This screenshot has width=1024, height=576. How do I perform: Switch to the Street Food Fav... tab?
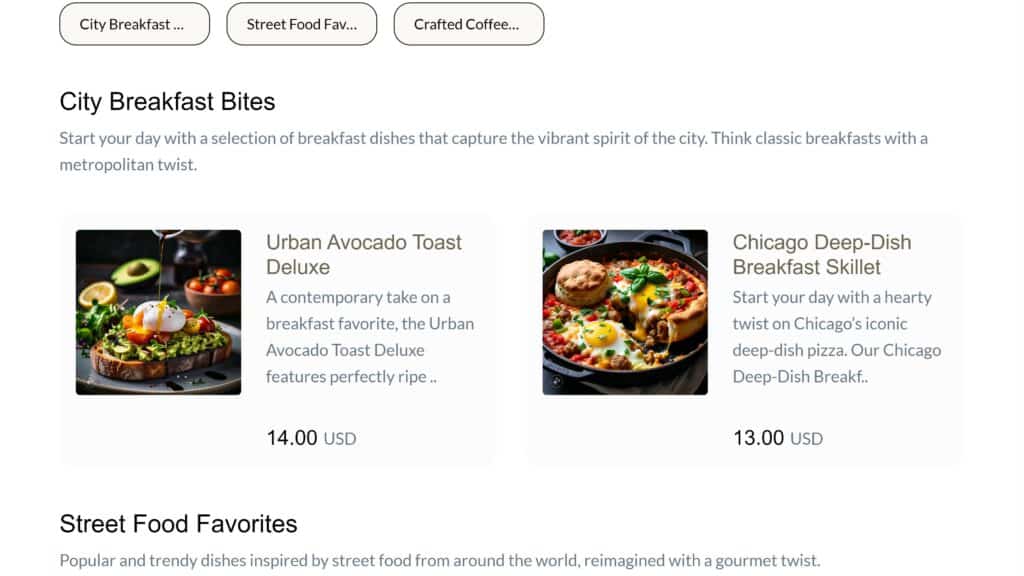(301, 24)
